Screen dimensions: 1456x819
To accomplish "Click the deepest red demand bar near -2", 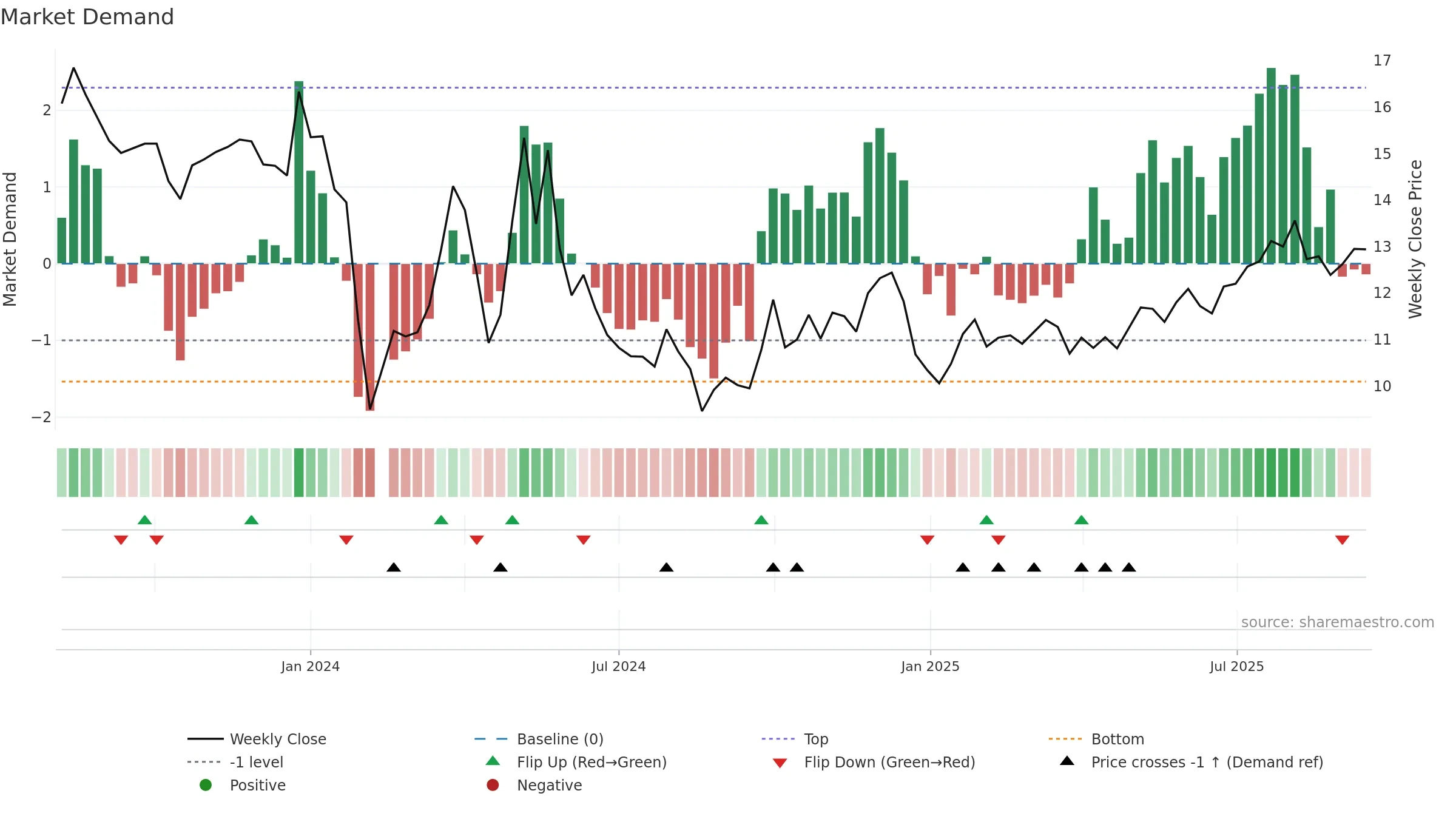I will (370, 337).
